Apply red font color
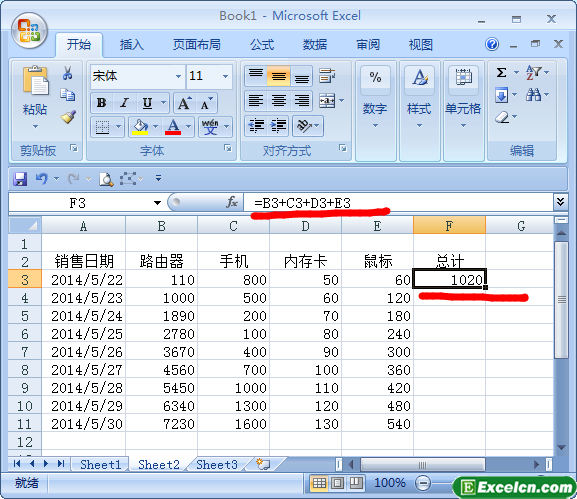 [x=173, y=127]
